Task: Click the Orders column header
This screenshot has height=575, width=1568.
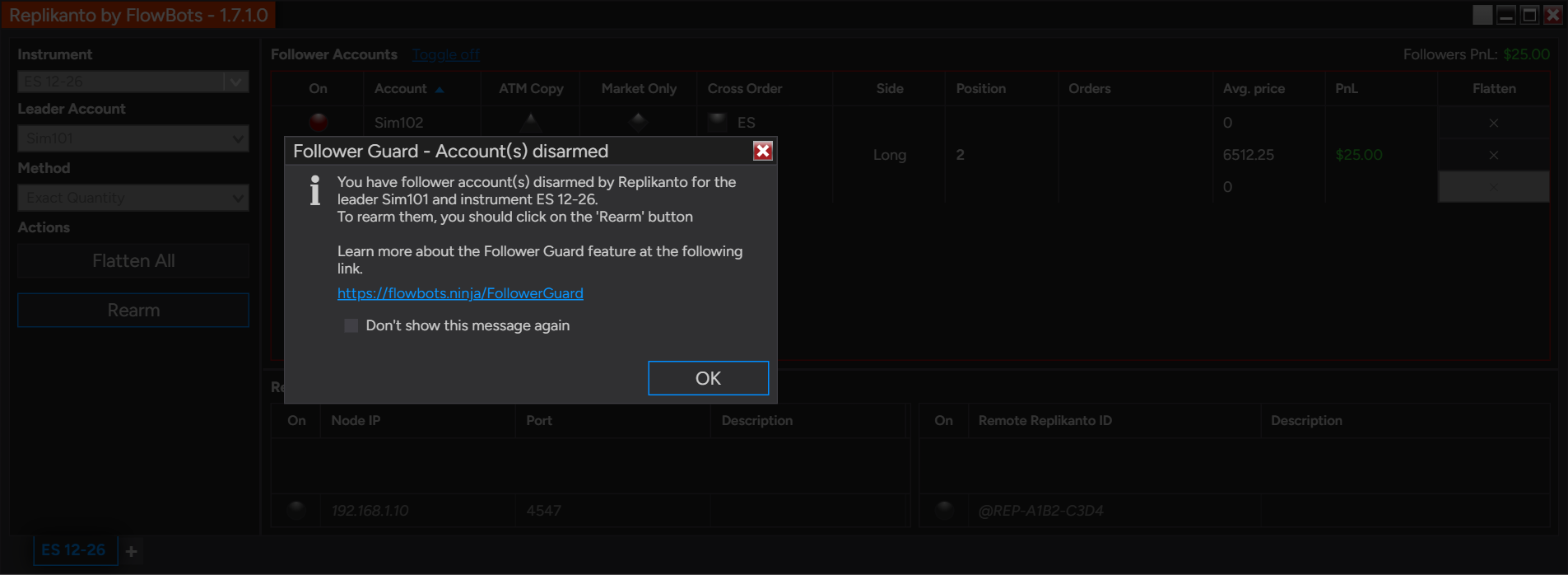Action: (1135, 88)
